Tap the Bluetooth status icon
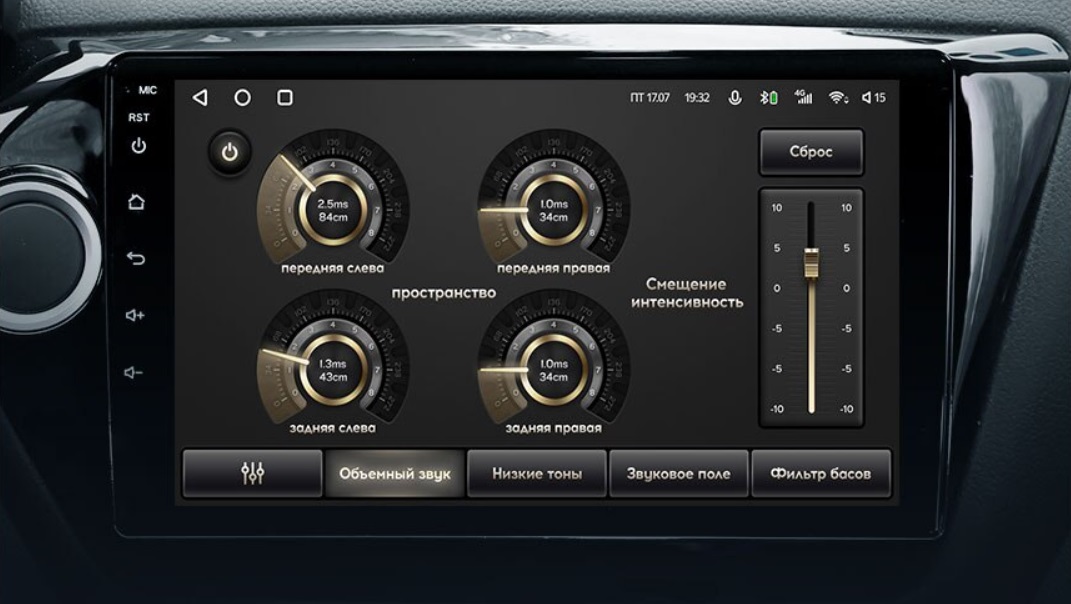Image resolution: width=1071 pixels, height=604 pixels. pyautogui.click(x=769, y=98)
